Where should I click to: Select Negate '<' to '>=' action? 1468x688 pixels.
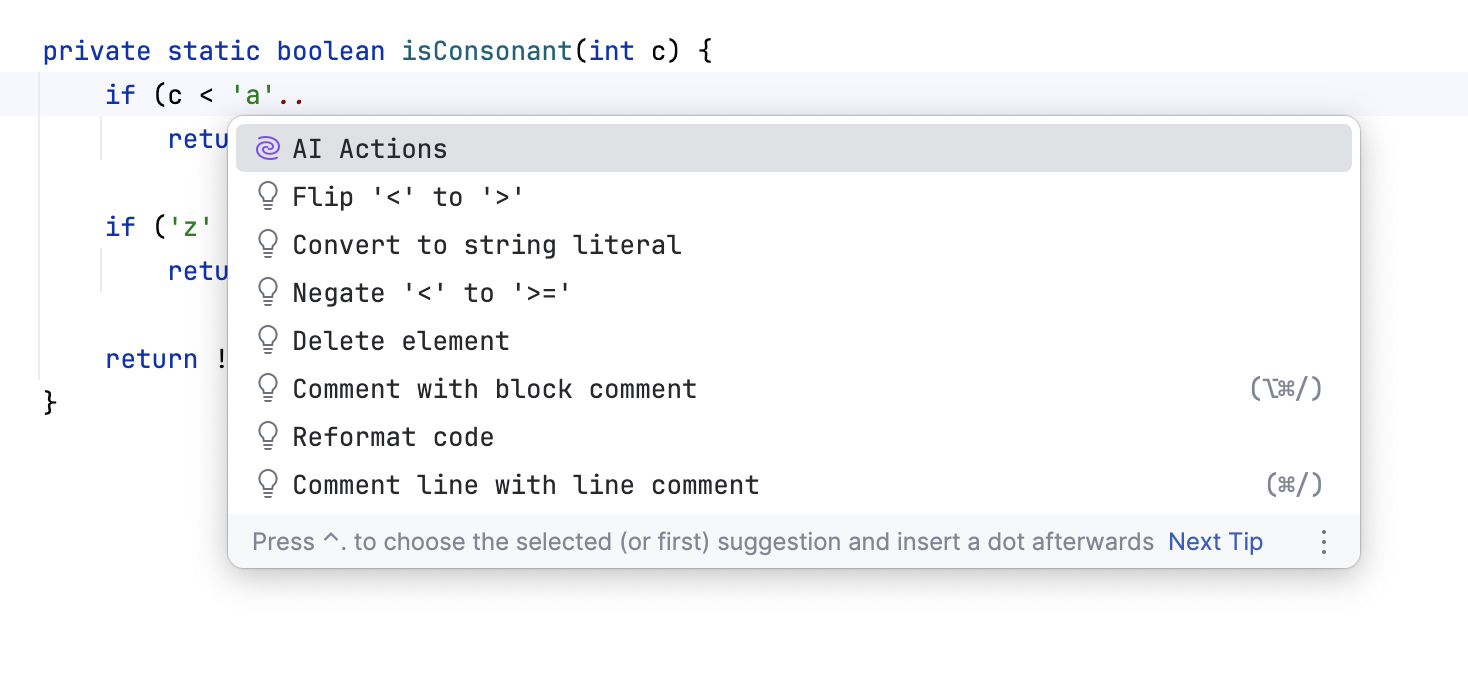tap(430, 292)
